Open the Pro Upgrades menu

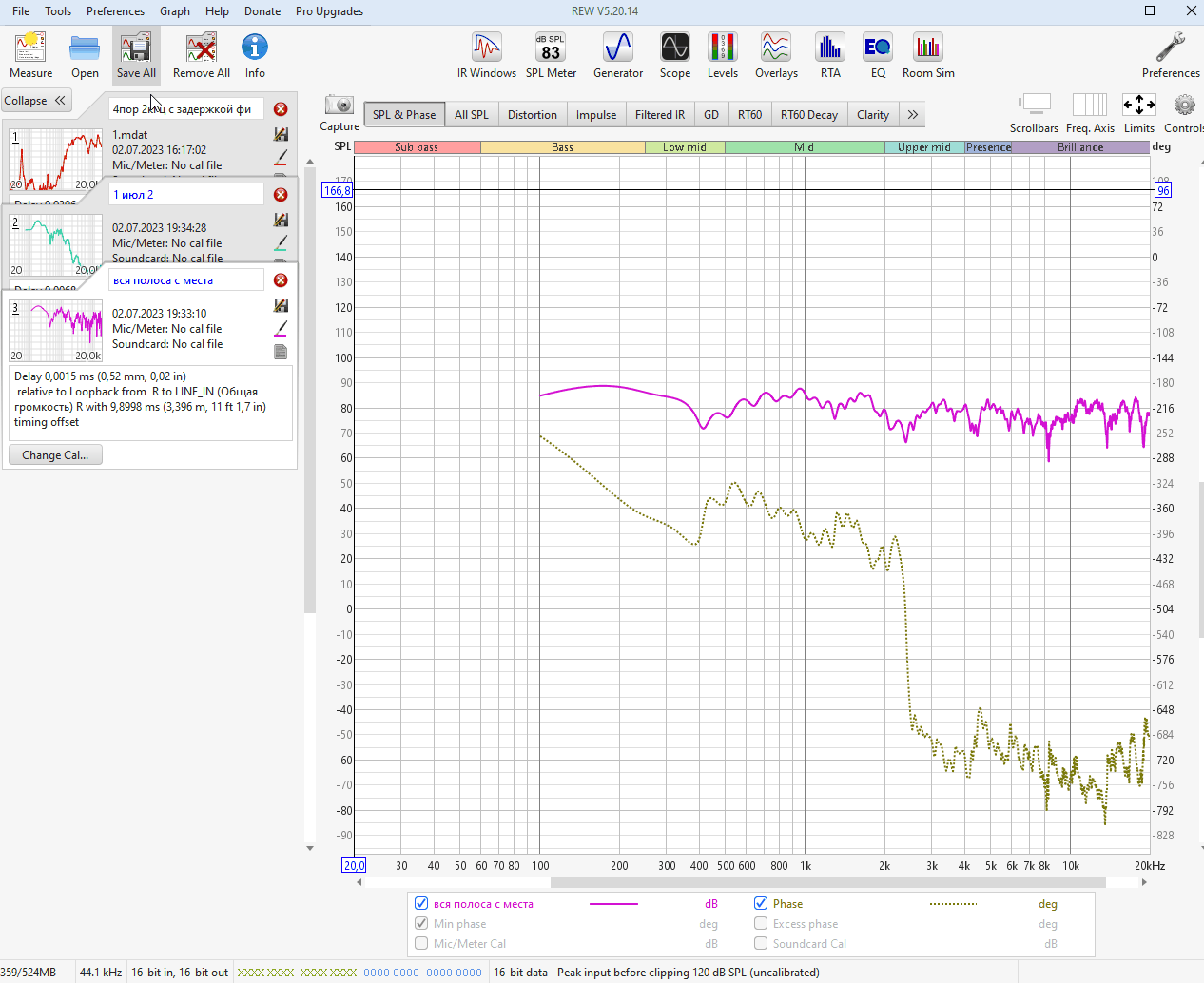click(x=329, y=11)
